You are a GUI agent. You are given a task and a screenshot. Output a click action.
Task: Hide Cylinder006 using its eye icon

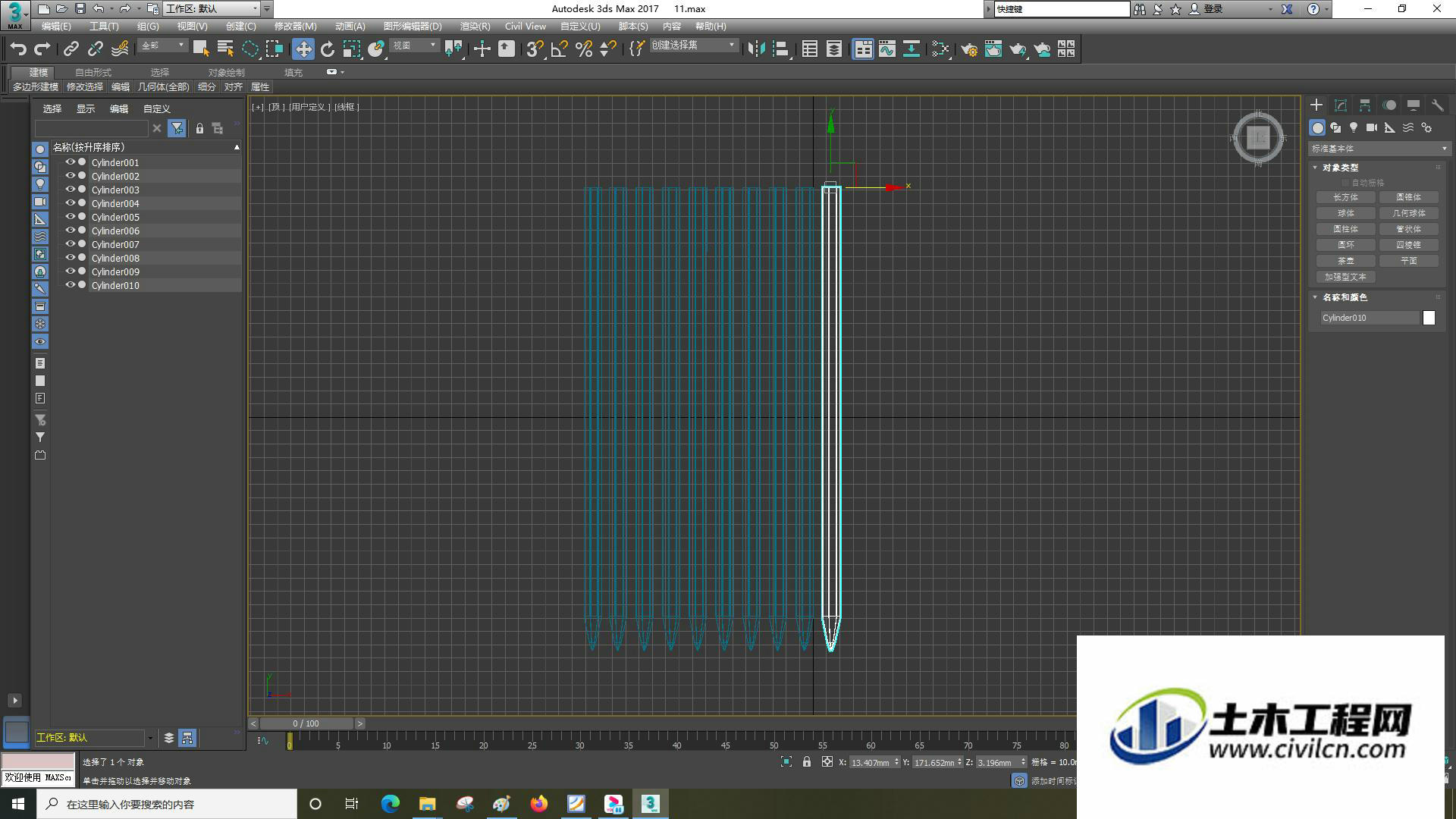(x=71, y=231)
